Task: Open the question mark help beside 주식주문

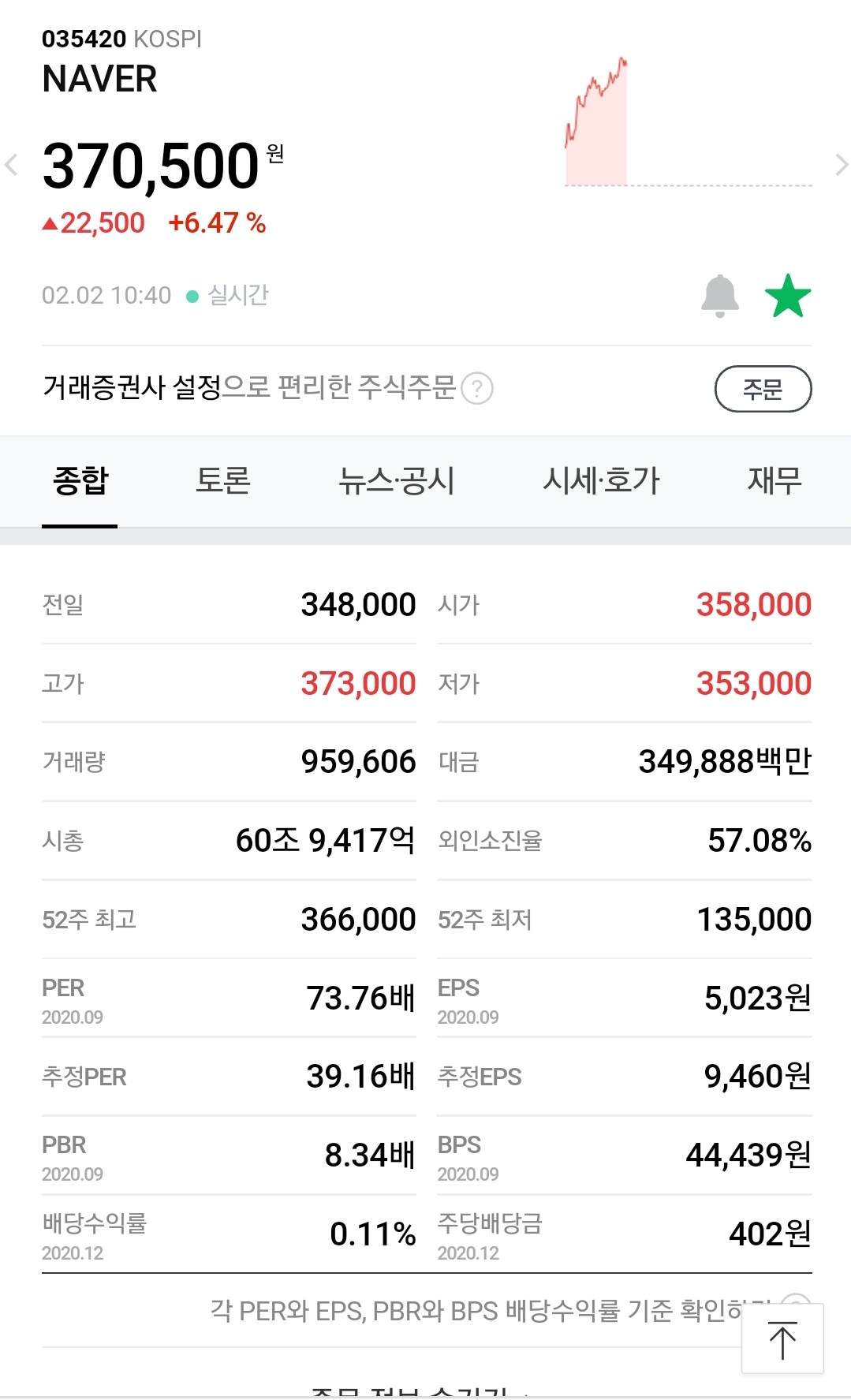Action: (x=477, y=389)
